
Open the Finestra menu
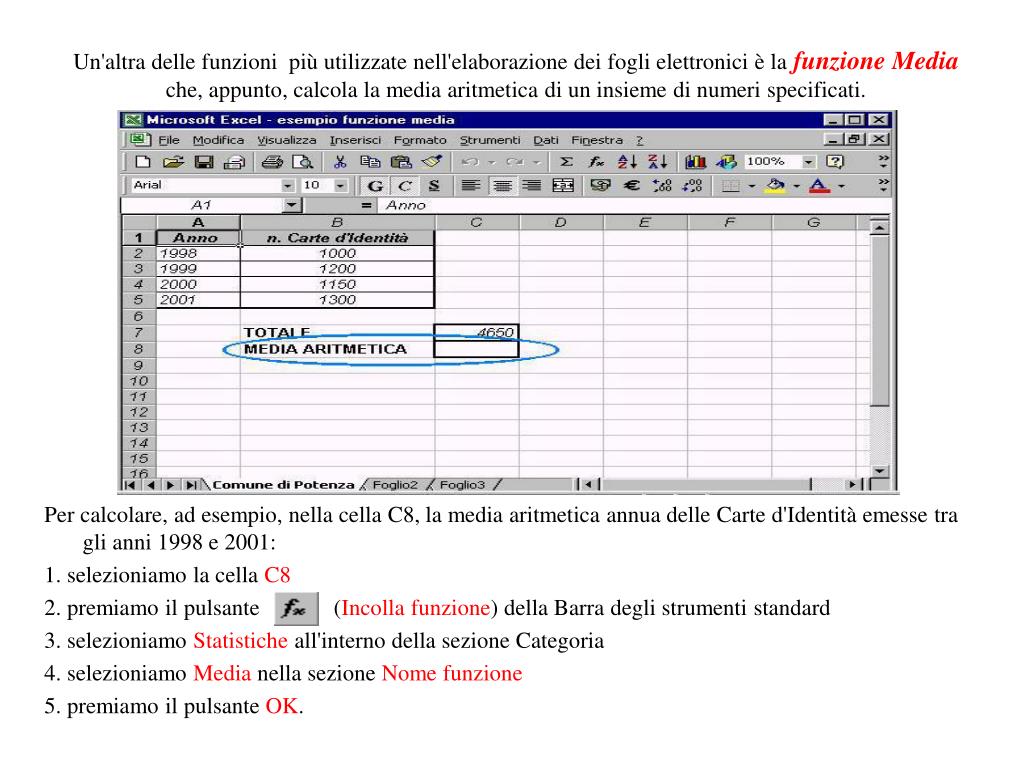click(597, 140)
